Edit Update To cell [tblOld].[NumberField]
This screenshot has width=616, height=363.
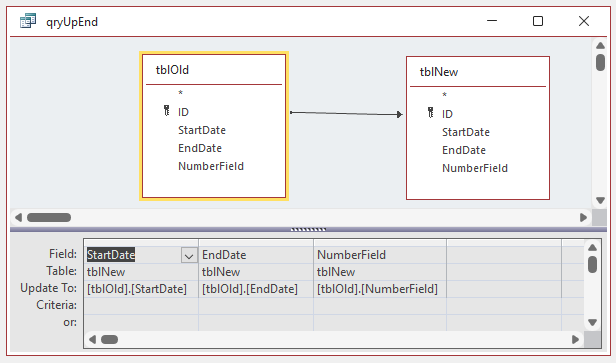coord(380,289)
